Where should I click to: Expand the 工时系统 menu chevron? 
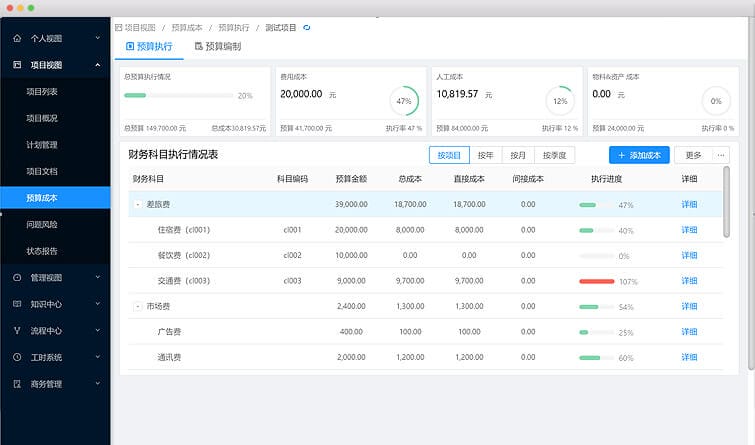tap(98, 357)
